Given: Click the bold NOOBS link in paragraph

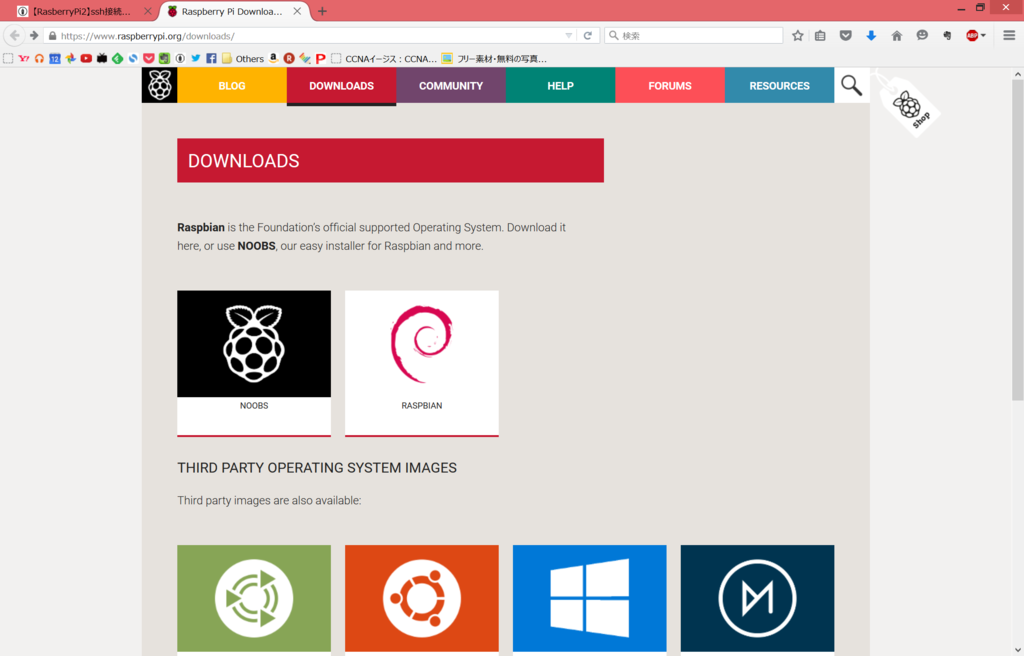Looking at the screenshot, I should coord(256,246).
